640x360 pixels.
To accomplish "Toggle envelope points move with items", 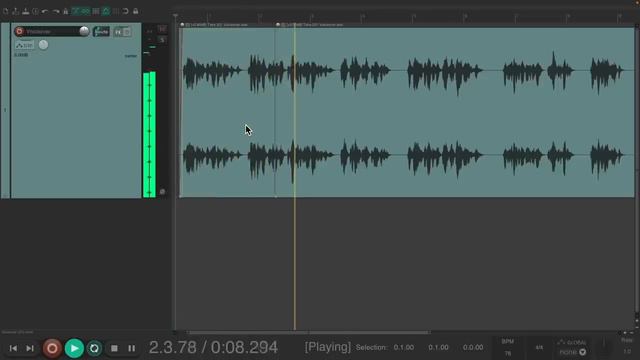I will [106, 11].
